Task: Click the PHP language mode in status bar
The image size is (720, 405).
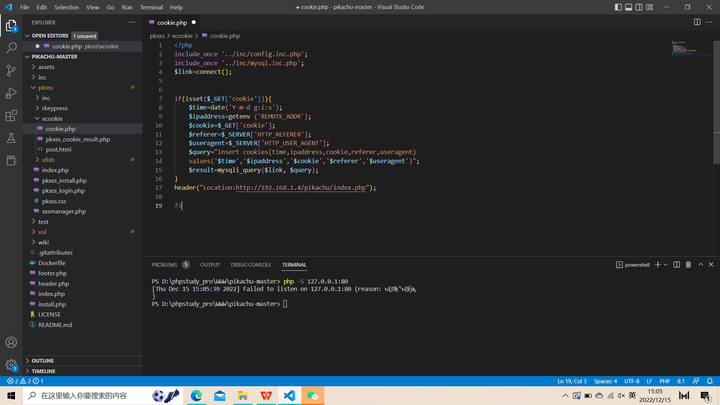Action: click(x=665, y=381)
